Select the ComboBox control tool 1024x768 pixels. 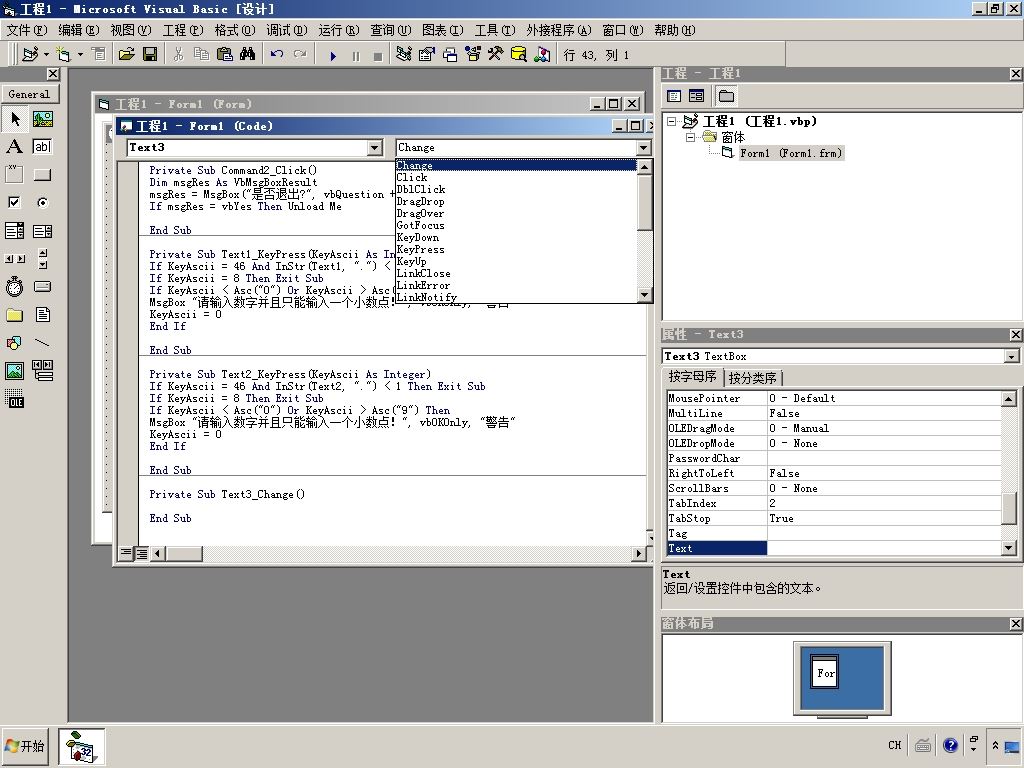pyautogui.click(x=14, y=231)
